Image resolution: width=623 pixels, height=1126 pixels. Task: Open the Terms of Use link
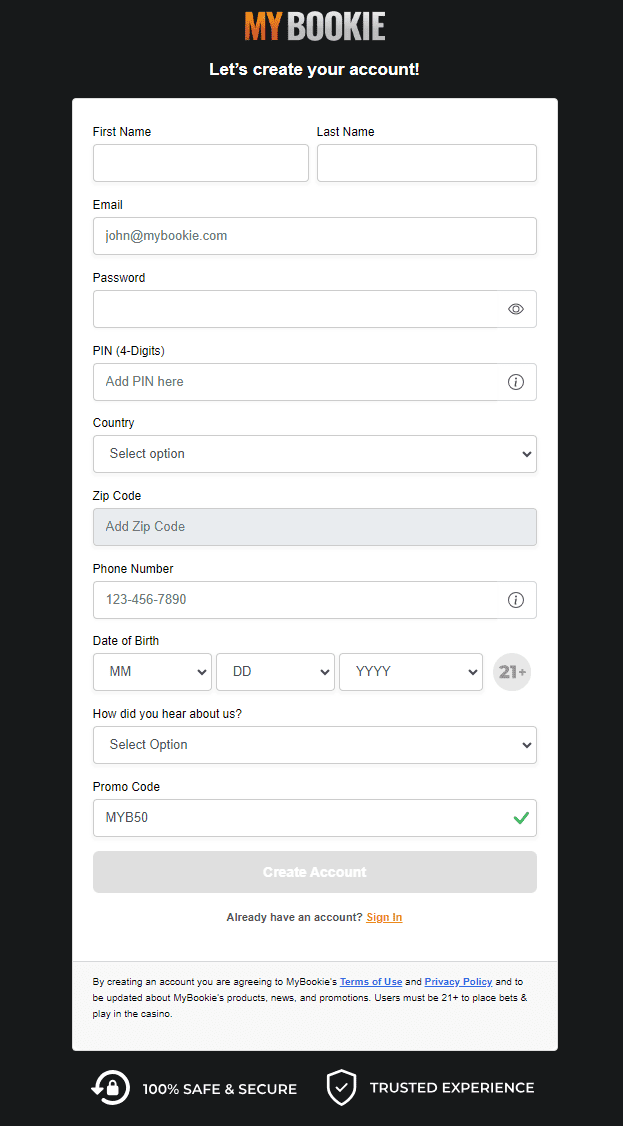click(x=370, y=981)
